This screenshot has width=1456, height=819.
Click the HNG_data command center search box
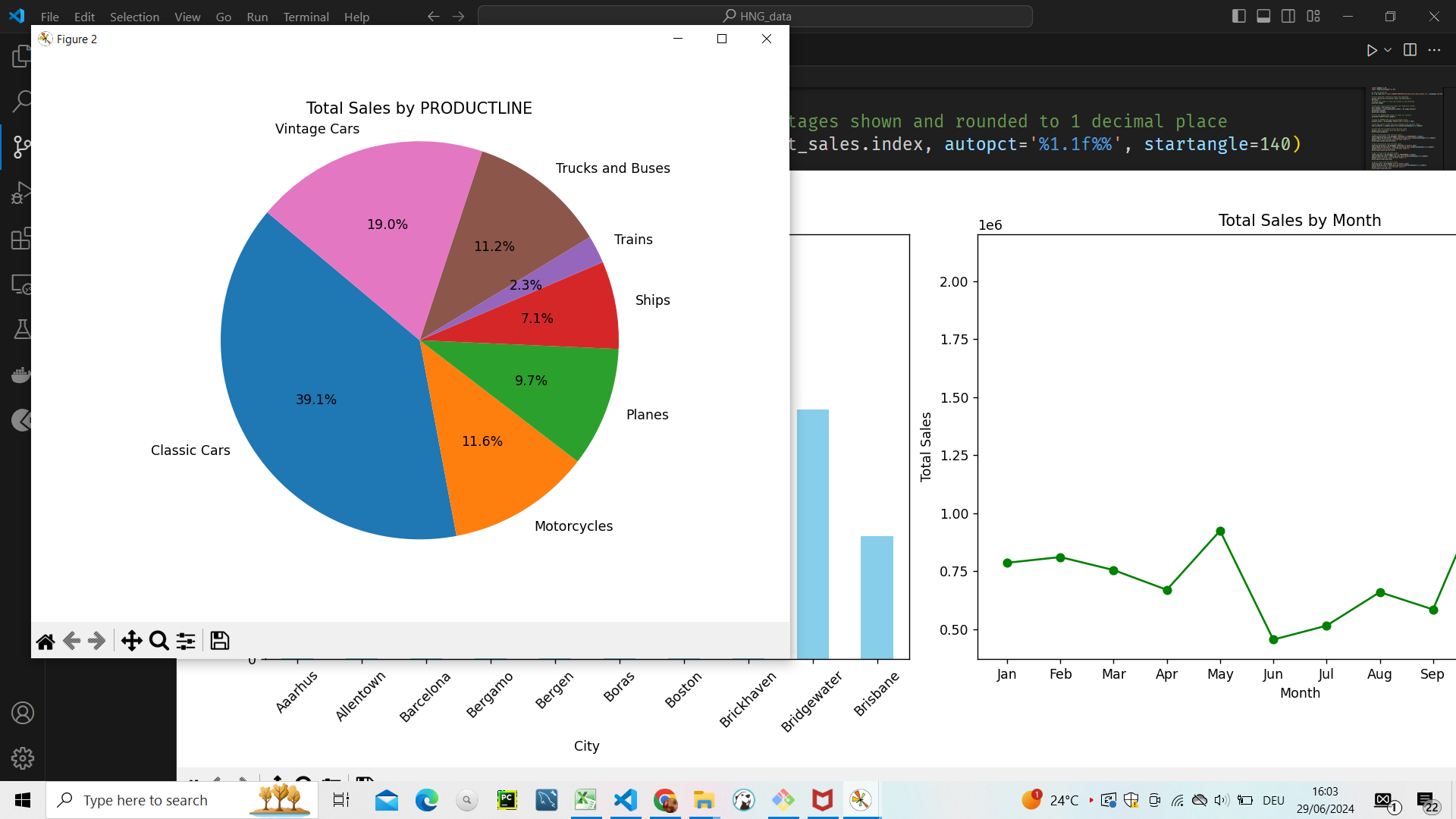click(x=755, y=16)
